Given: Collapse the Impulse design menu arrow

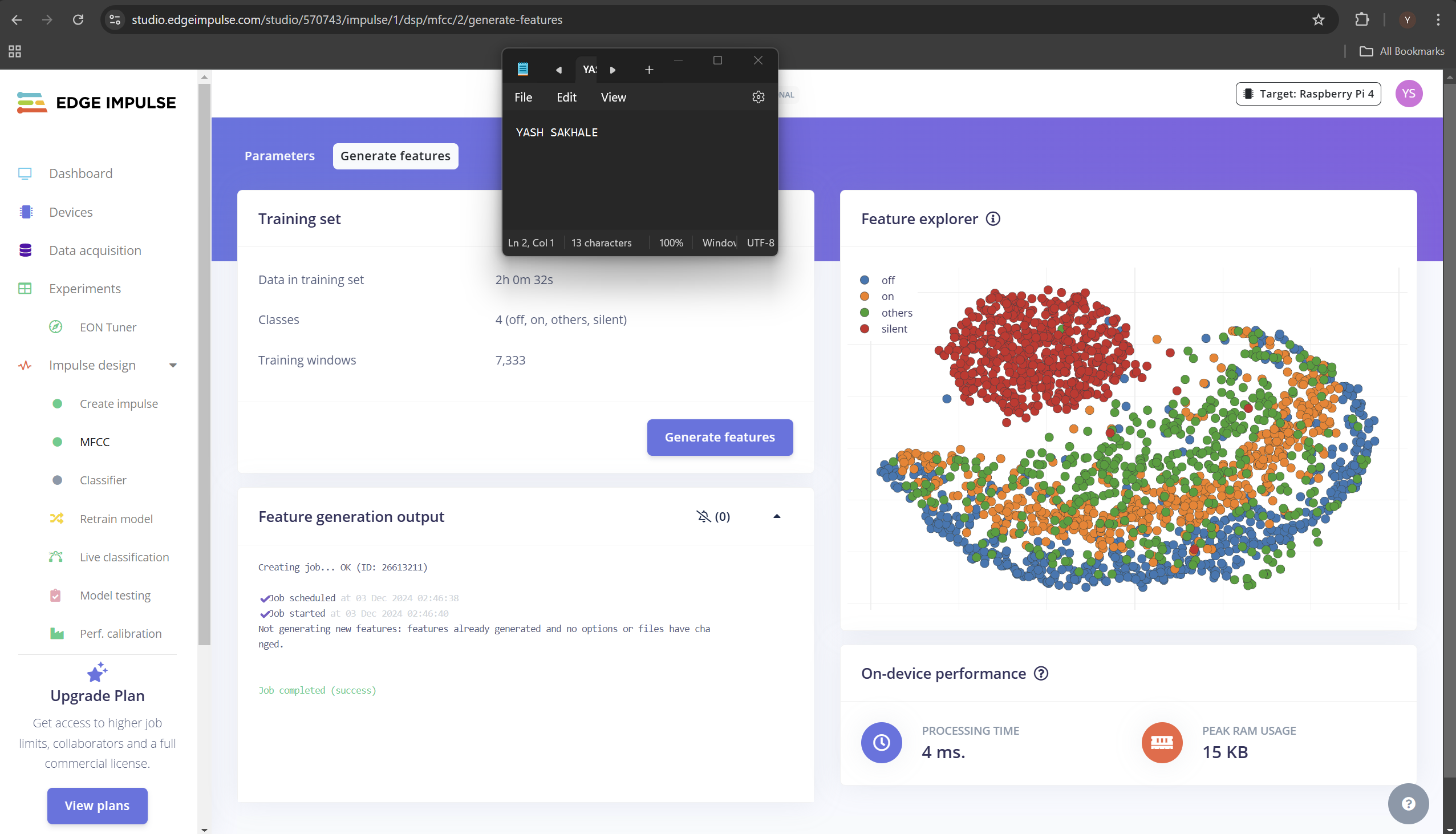Looking at the screenshot, I should point(173,366).
